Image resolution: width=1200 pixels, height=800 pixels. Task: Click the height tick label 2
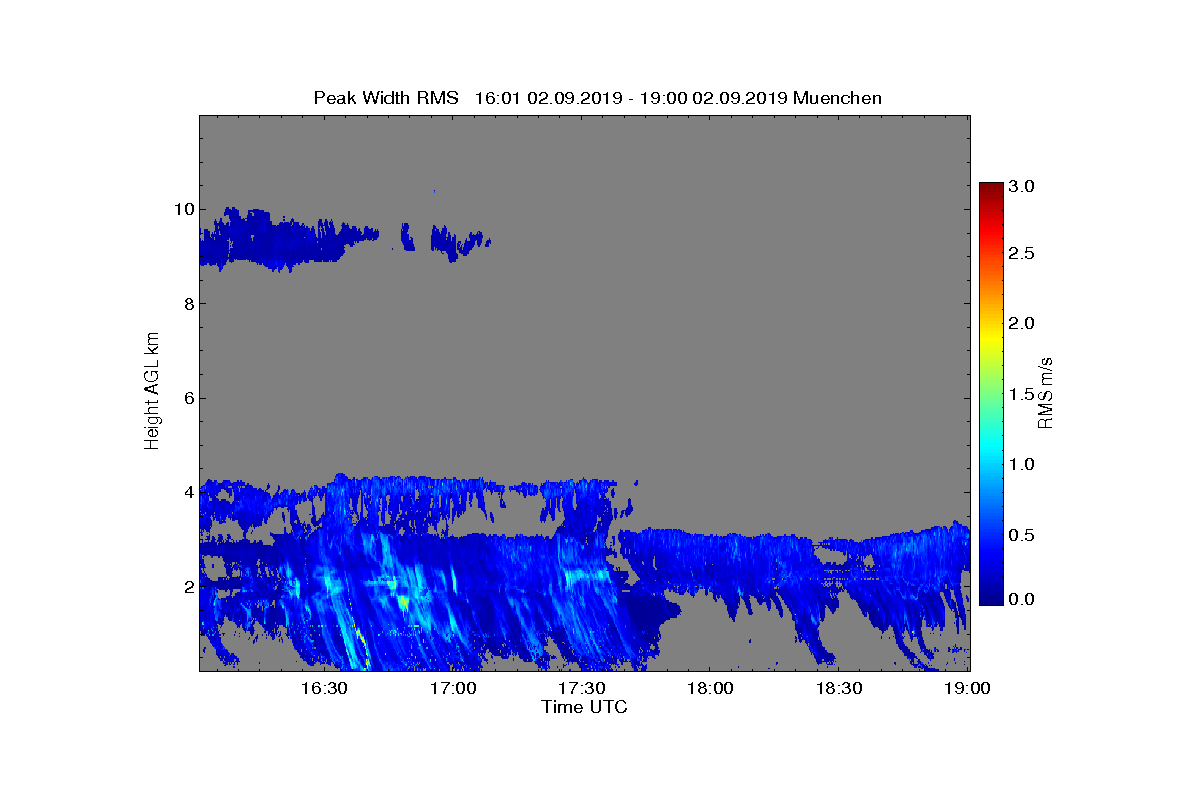pos(187,586)
